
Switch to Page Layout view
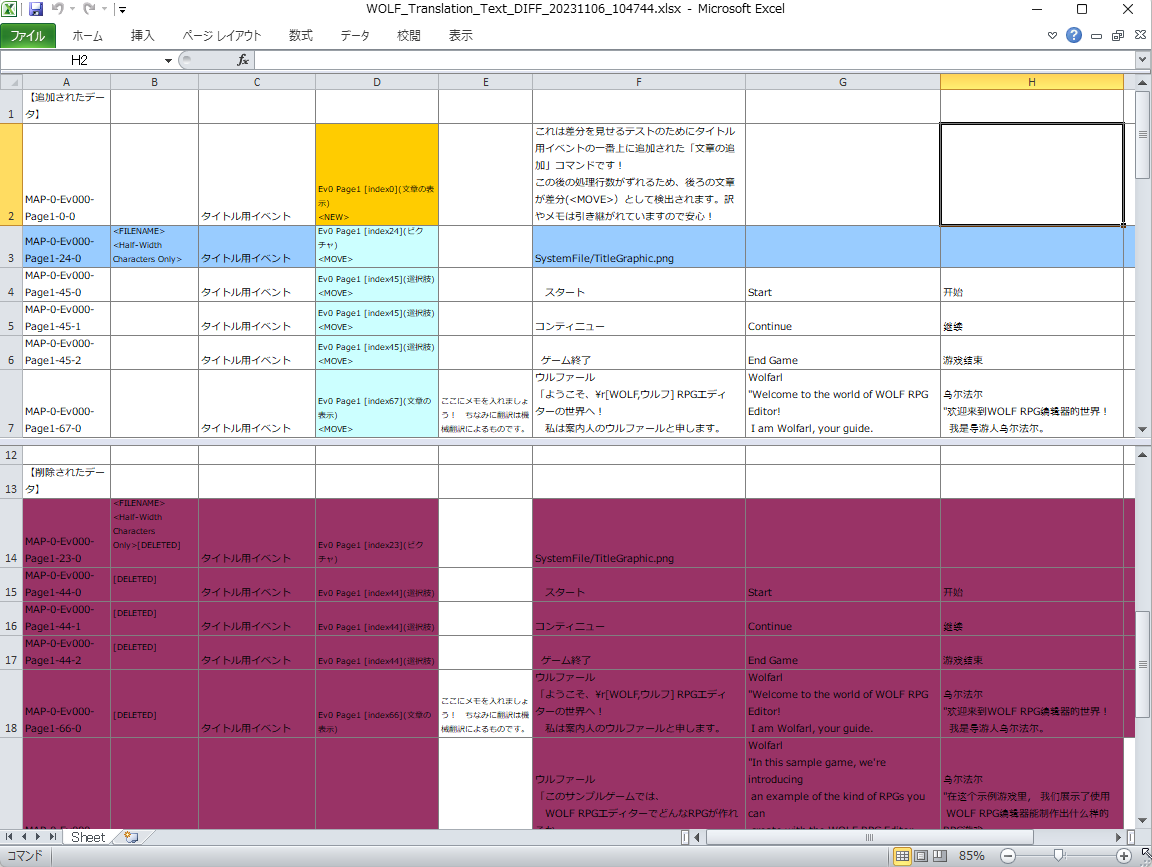pyautogui.click(x=921, y=856)
